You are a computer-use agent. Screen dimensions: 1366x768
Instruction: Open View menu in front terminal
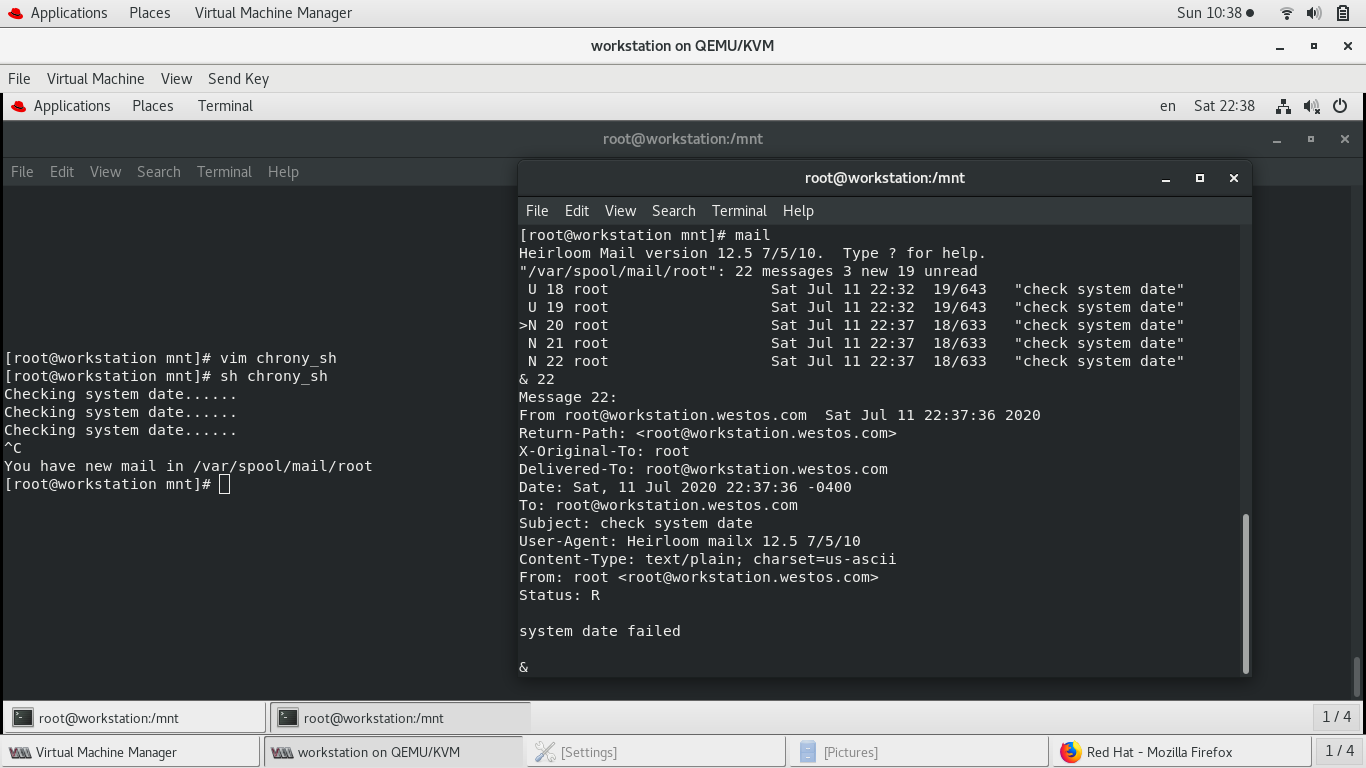(620, 211)
